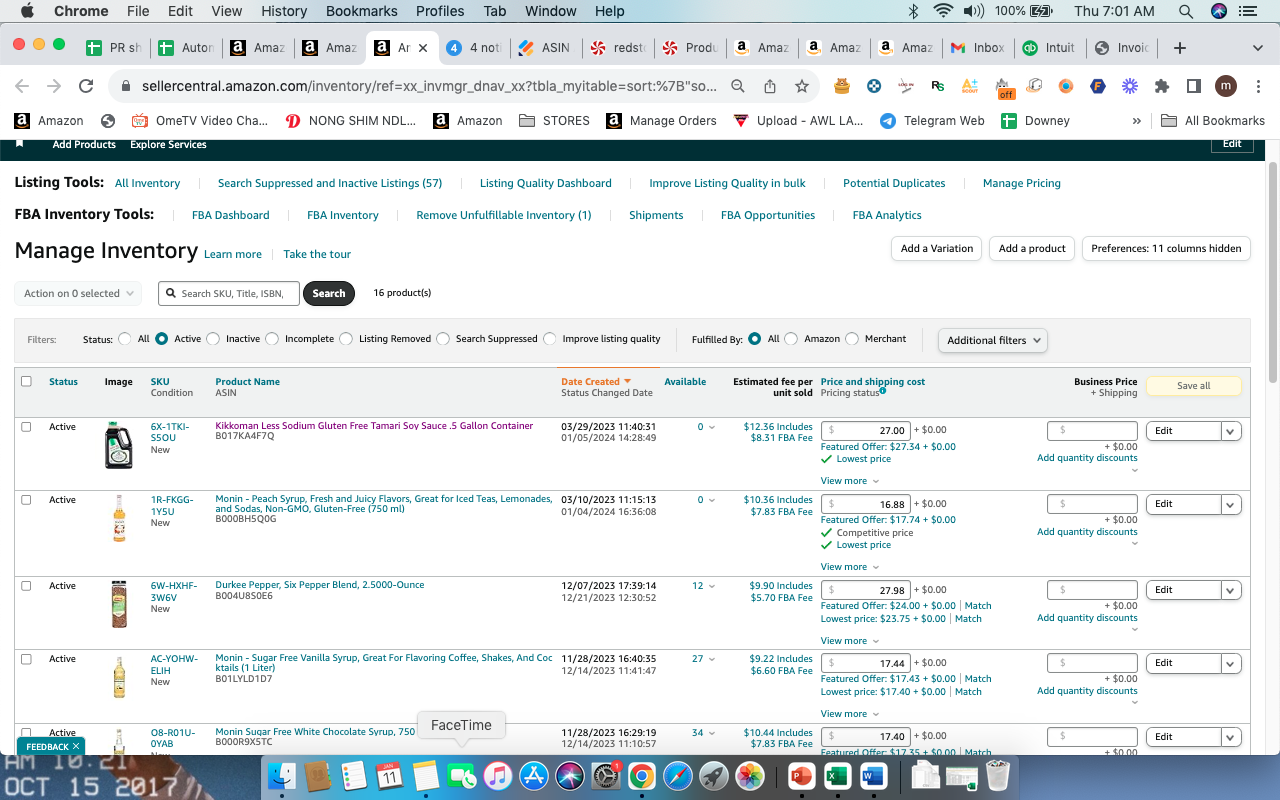The width and height of the screenshot is (1280, 800).
Task: Click the "Search SKU, Title, ISBN" field
Action: coord(229,293)
